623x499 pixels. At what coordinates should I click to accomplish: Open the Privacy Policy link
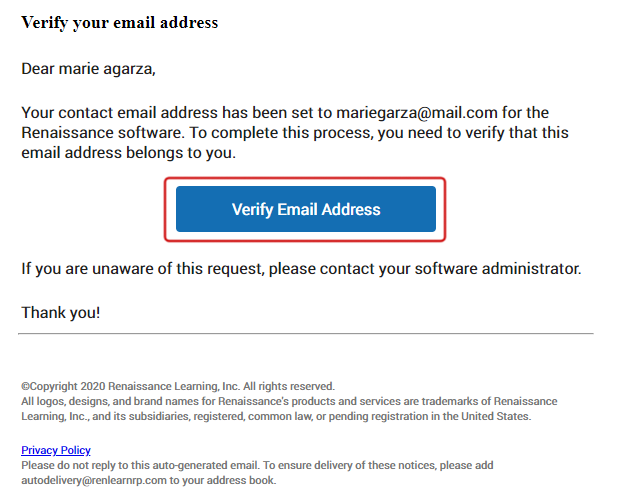[56, 450]
